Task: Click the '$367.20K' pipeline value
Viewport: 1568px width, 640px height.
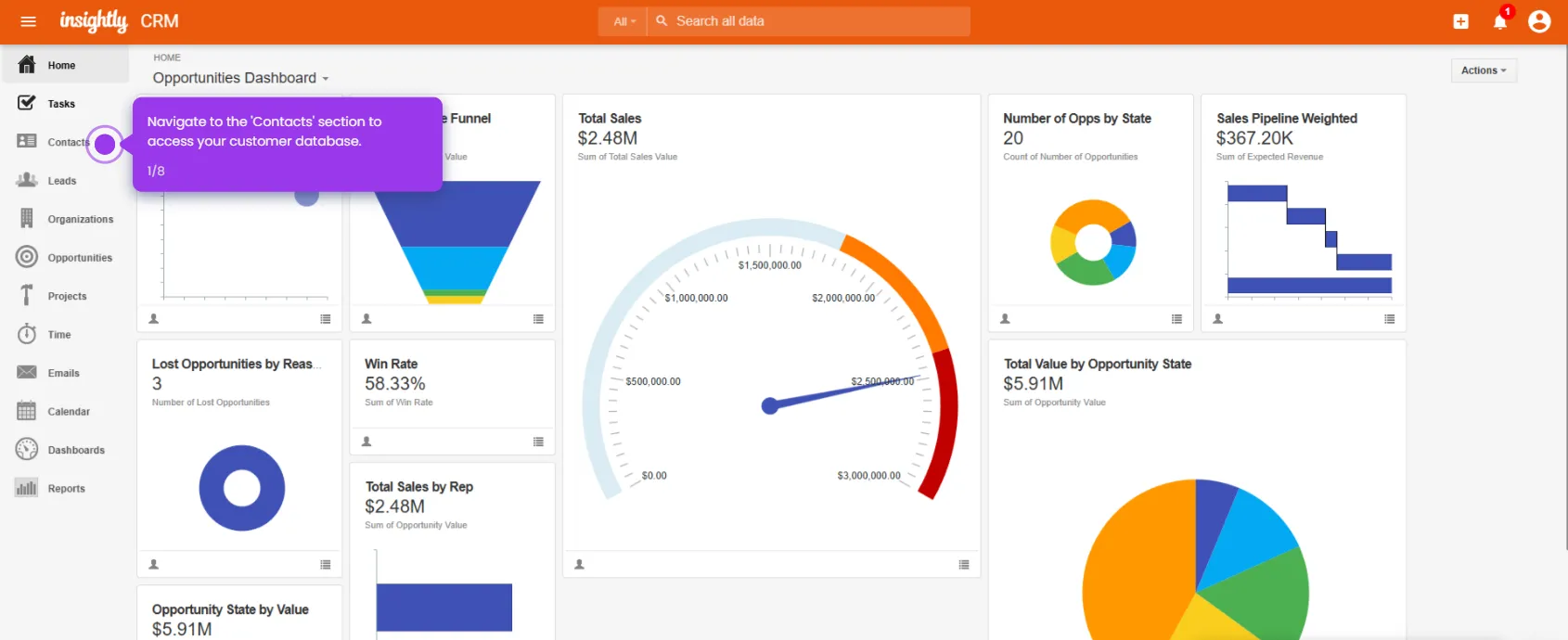Action: pyautogui.click(x=1254, y=138)
